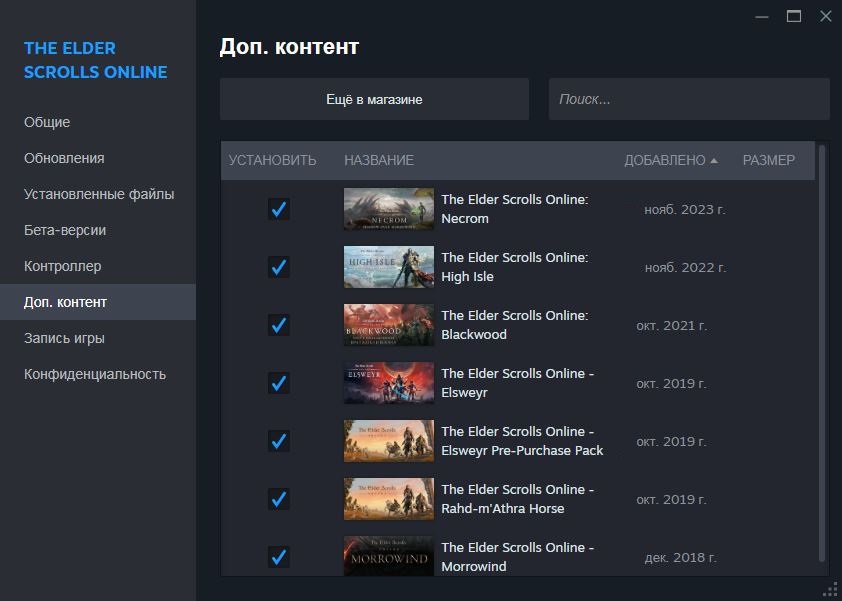Viewport: 842px width, 601px height.
Task: Toggle install checkbox for High Isle
Action: point(279,267)
